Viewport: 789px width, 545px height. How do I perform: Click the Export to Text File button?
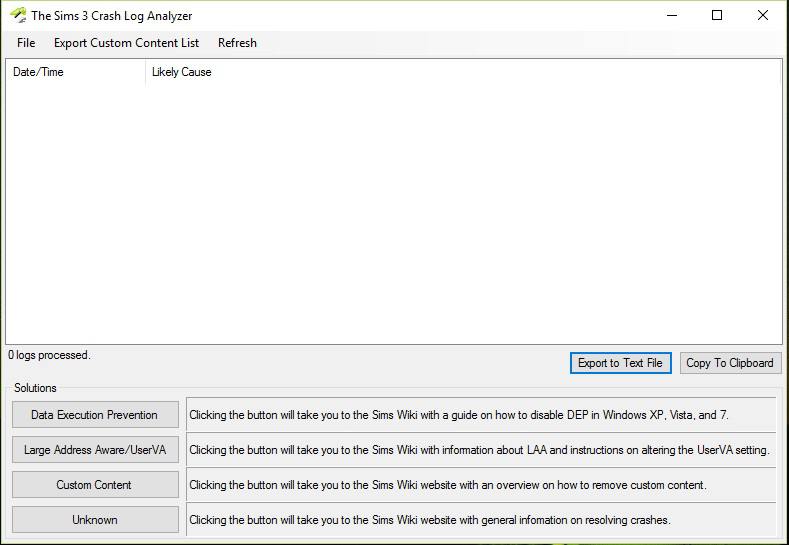[x=620, y=363]
